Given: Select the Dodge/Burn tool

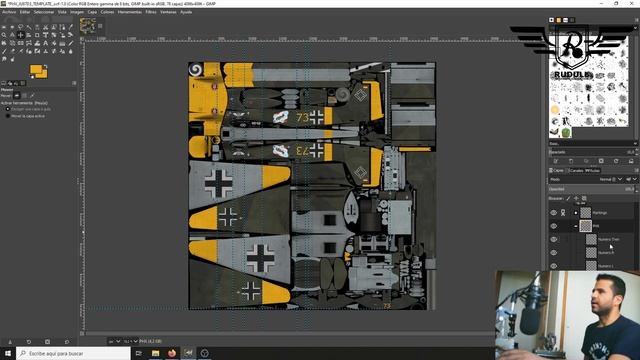Looking at the screenshot, I should coord(12,59).
